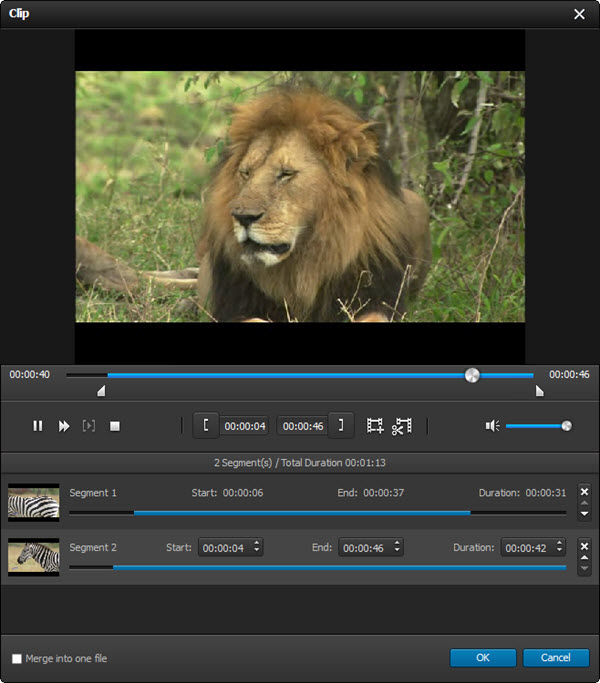The image size is (600, 683).
Task: Click the clip end time field 00:00:46 in toolbar
Action: [303, 426]
